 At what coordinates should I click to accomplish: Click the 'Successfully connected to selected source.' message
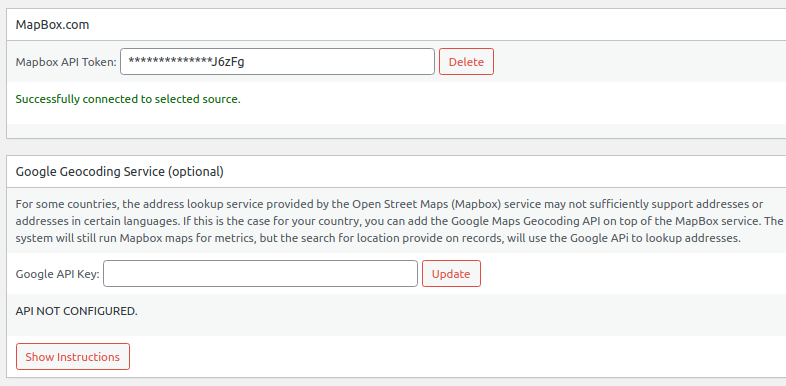128,99
